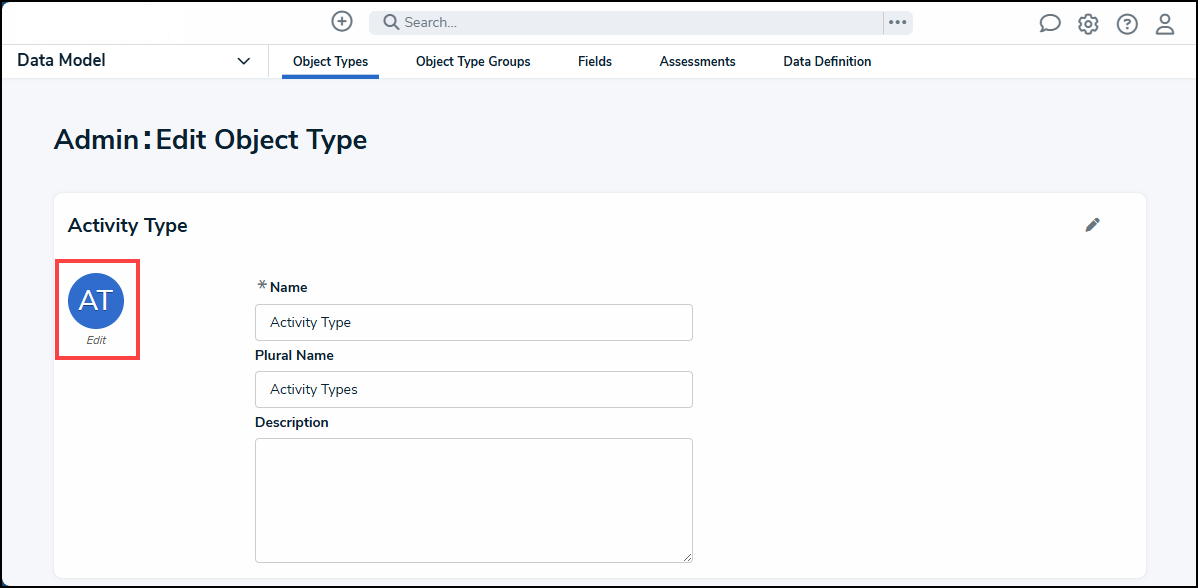The image size is (1198, 588).
Task: Expand the Data Model dropdown
Action: [x=243, y=61]
